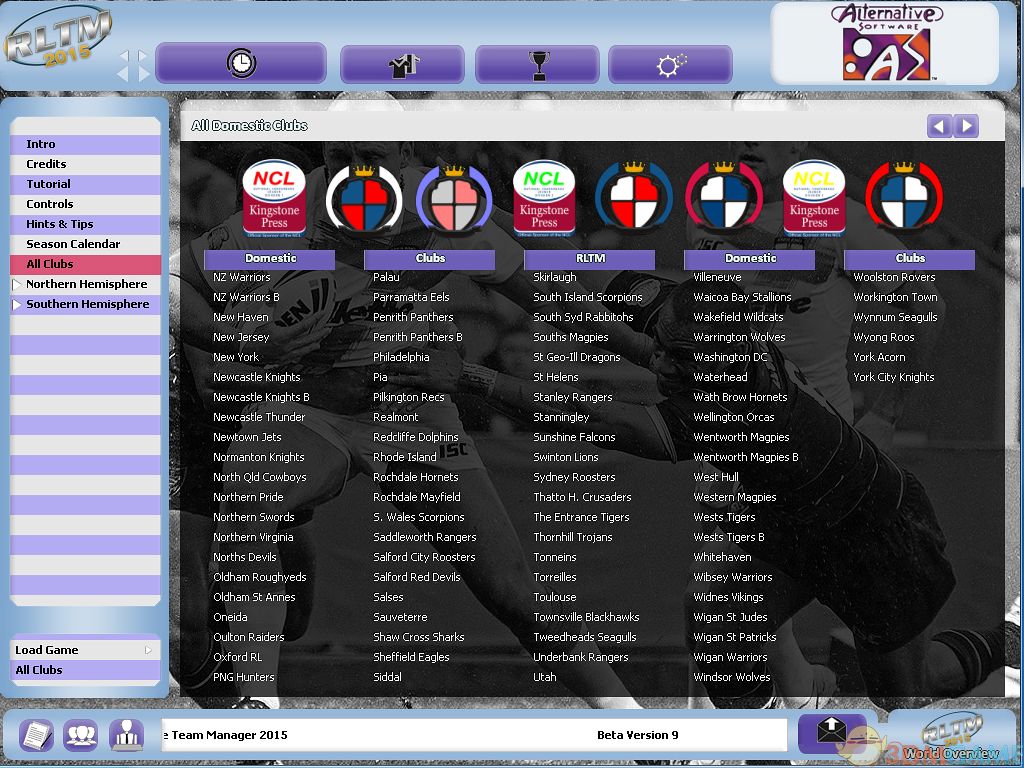
Task: Select Oldham Roughyeds club
Action: pos(259,577)
